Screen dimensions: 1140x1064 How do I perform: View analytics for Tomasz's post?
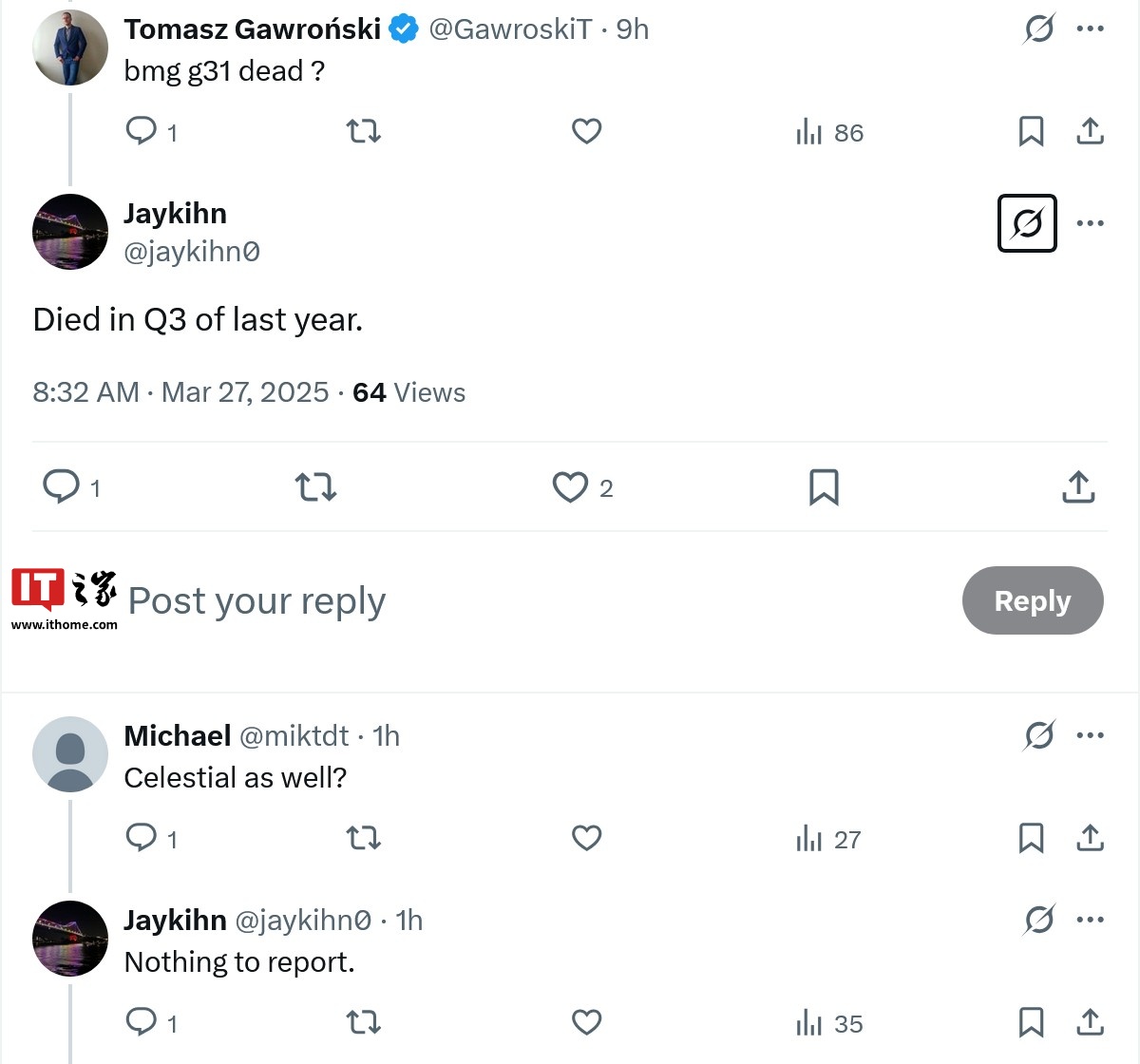click(829, 132)
